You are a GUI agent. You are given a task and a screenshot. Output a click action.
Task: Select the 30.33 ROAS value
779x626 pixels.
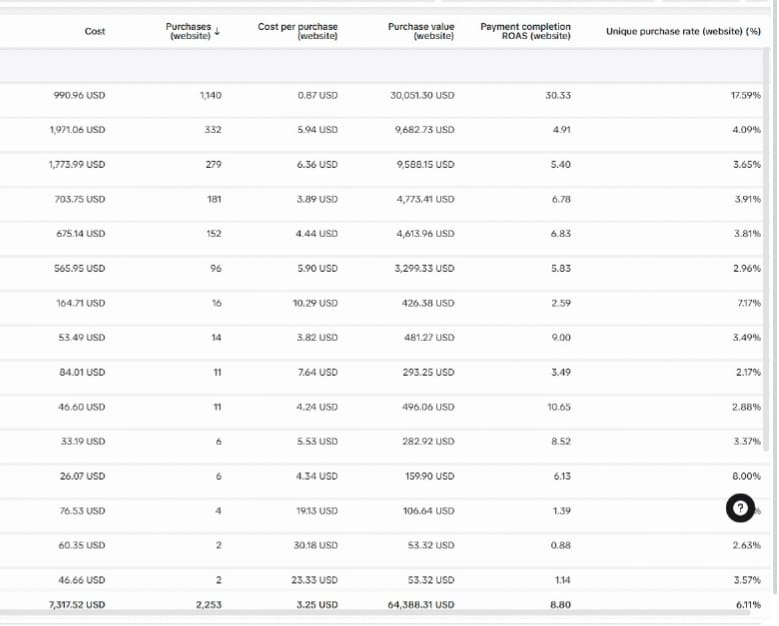[558, 95]
